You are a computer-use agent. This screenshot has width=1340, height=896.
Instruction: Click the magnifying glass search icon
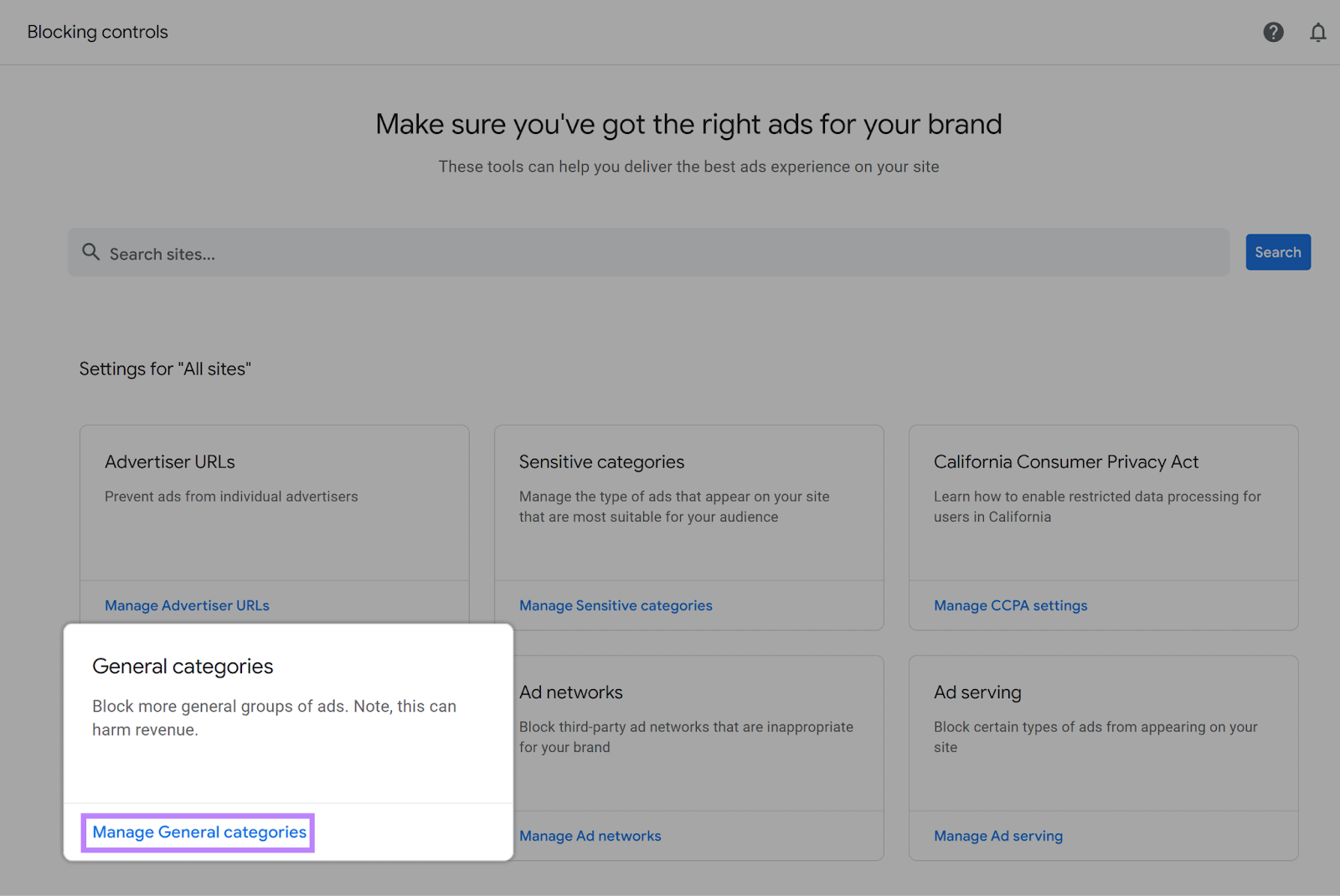tap(90, 252)
